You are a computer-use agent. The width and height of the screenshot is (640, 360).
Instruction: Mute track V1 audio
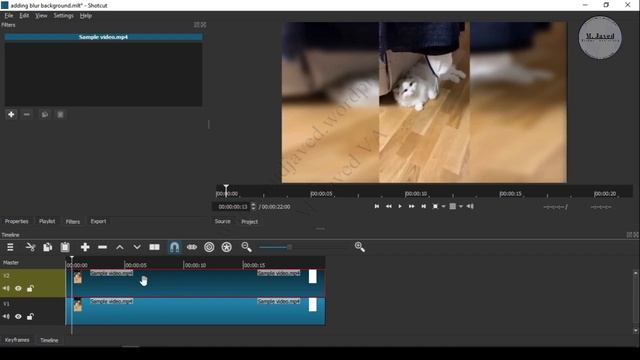(x=6, y=316)
